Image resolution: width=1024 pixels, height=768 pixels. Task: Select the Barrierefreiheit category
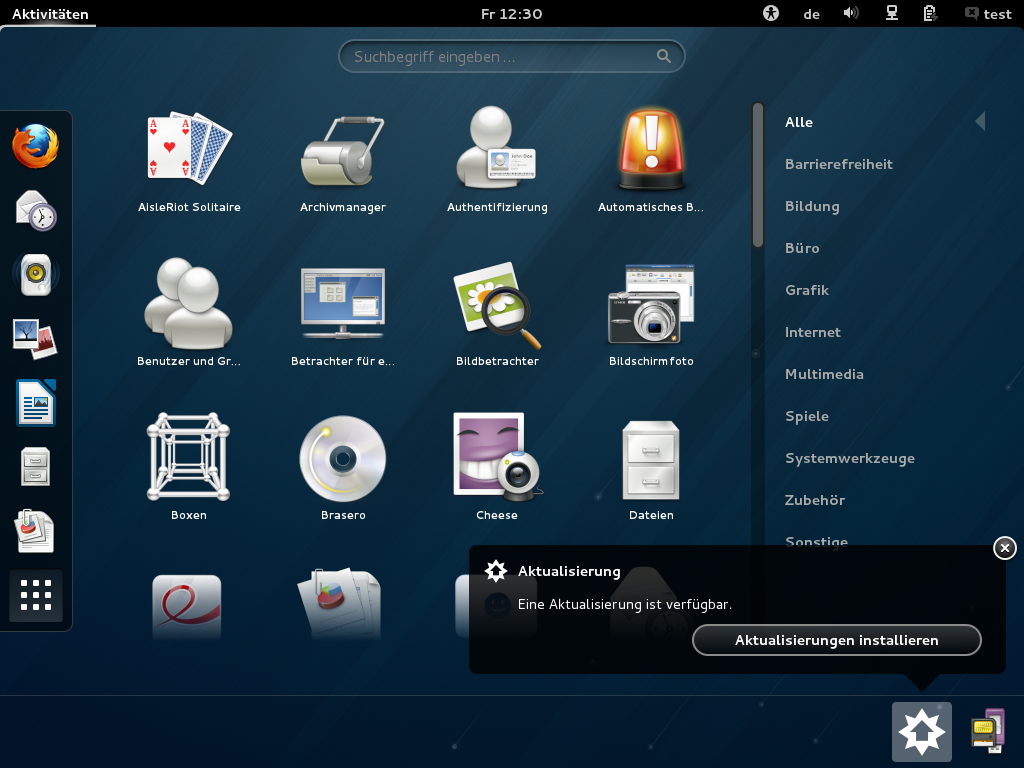839,164
